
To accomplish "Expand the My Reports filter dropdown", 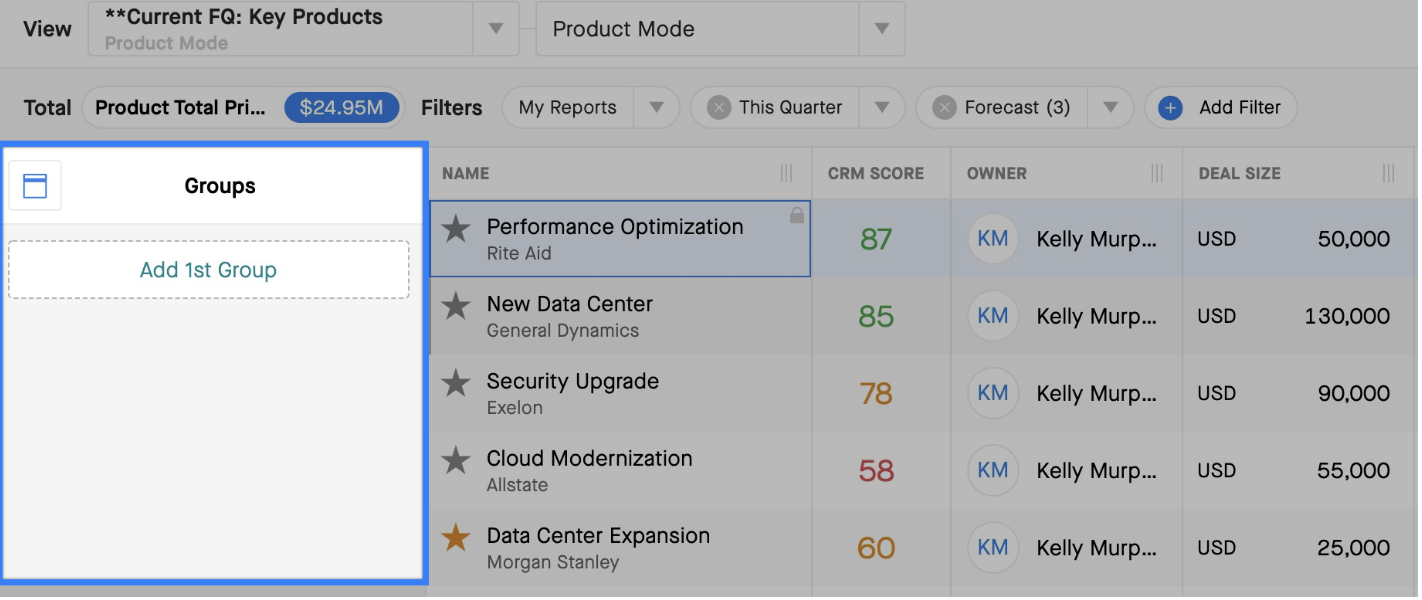I will click(656, 107).
